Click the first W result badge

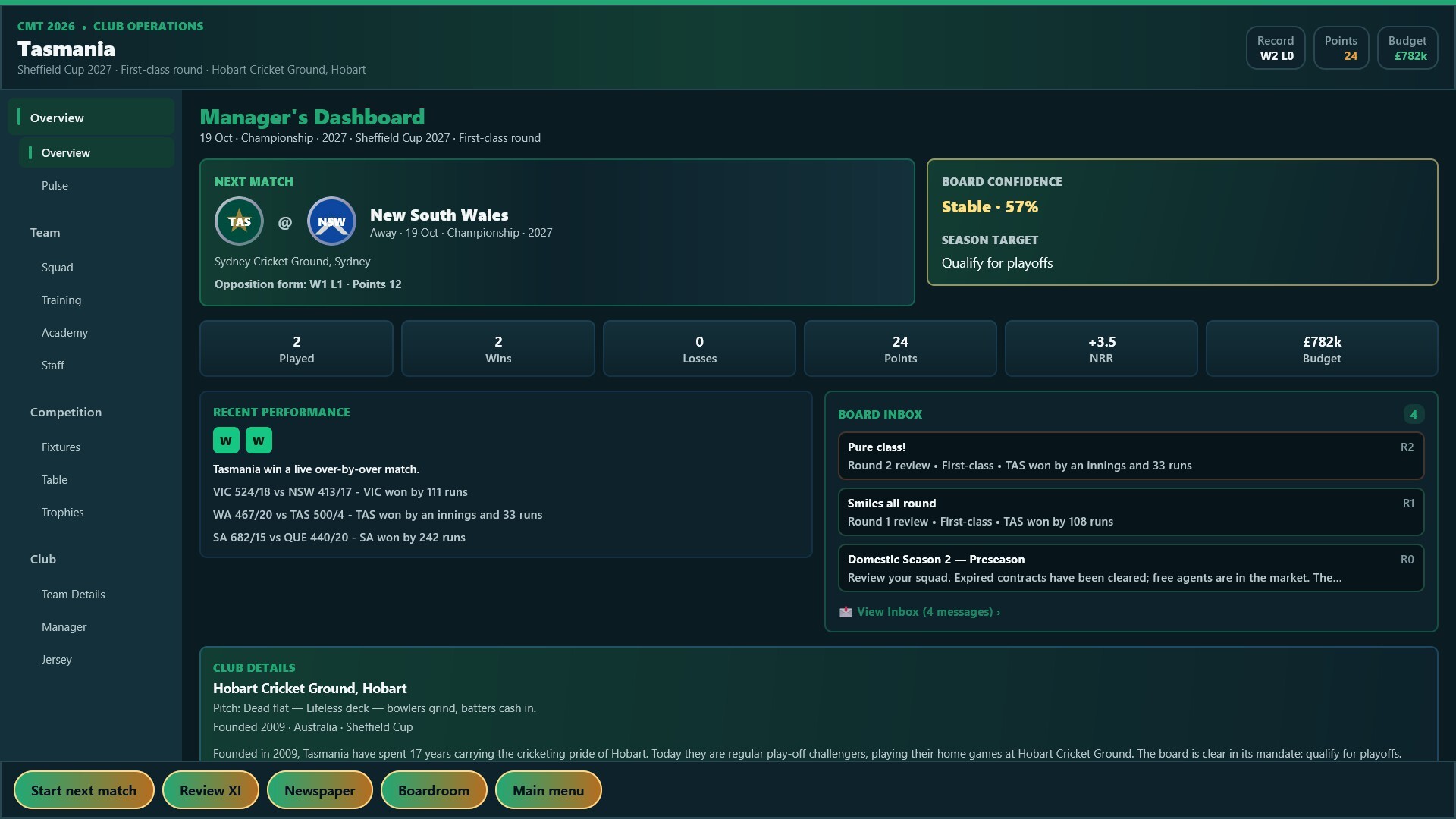226,441
